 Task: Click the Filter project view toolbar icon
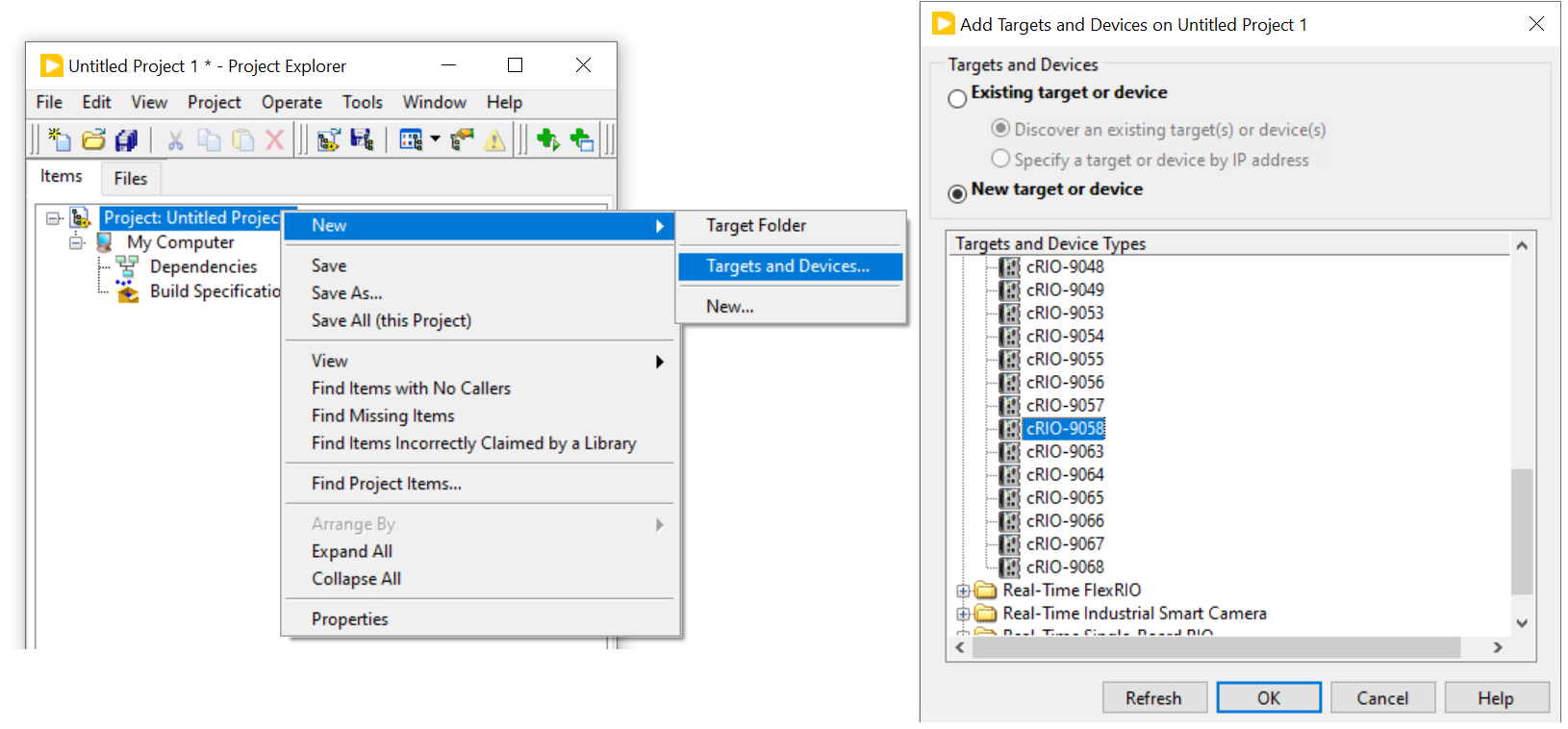tap(411, 140)
